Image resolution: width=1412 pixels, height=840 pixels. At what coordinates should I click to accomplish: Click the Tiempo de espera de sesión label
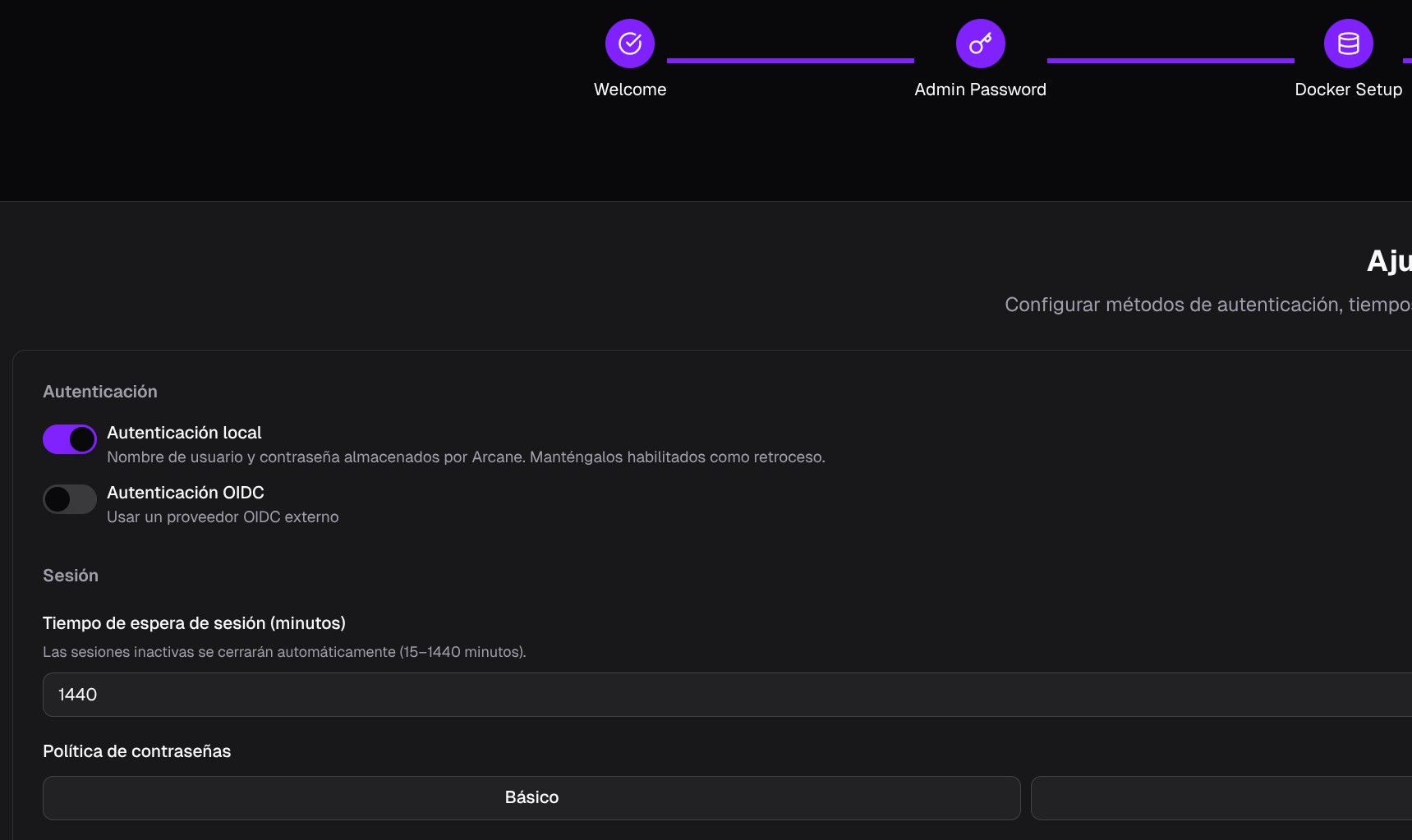(194, 623)
